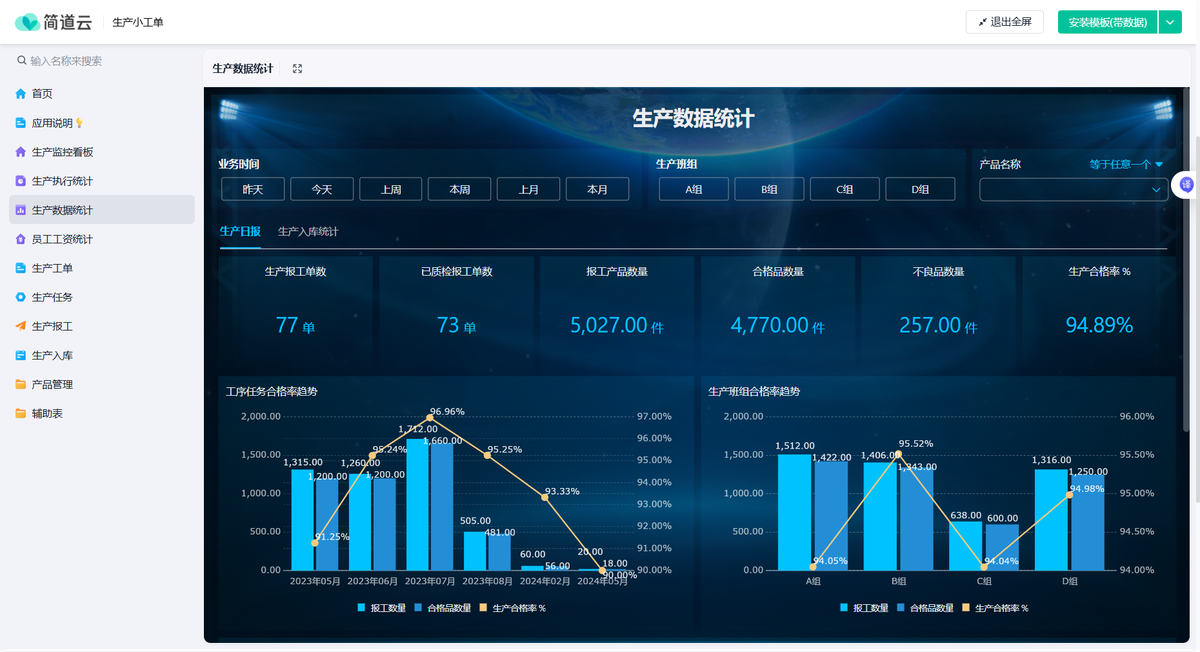
Task: Select the D组 production team filter
Action: (x=920, y=189)
